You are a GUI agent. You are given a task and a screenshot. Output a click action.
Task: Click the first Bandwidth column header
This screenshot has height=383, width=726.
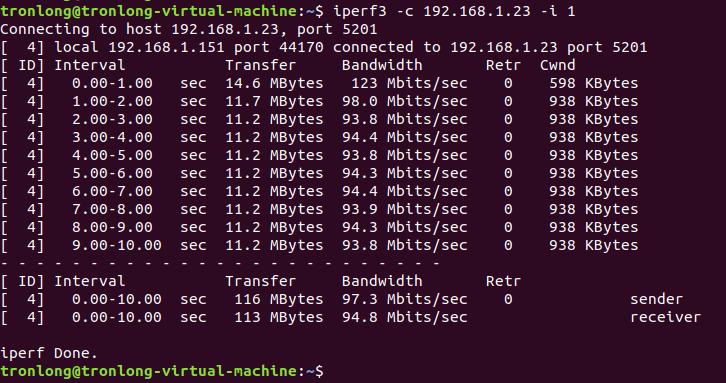[x=382, y=65]
